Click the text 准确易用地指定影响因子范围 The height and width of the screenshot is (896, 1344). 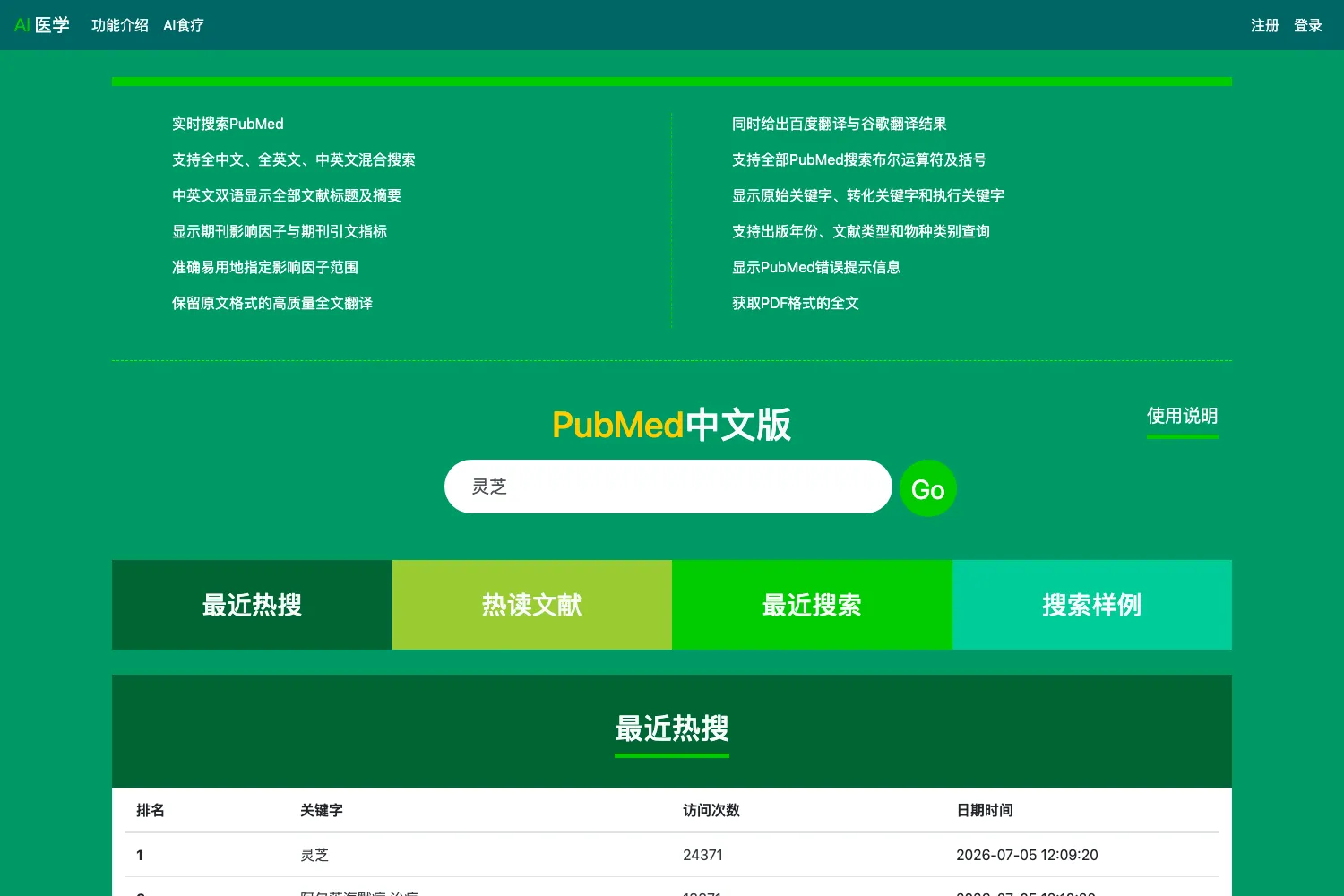[265, 267]
